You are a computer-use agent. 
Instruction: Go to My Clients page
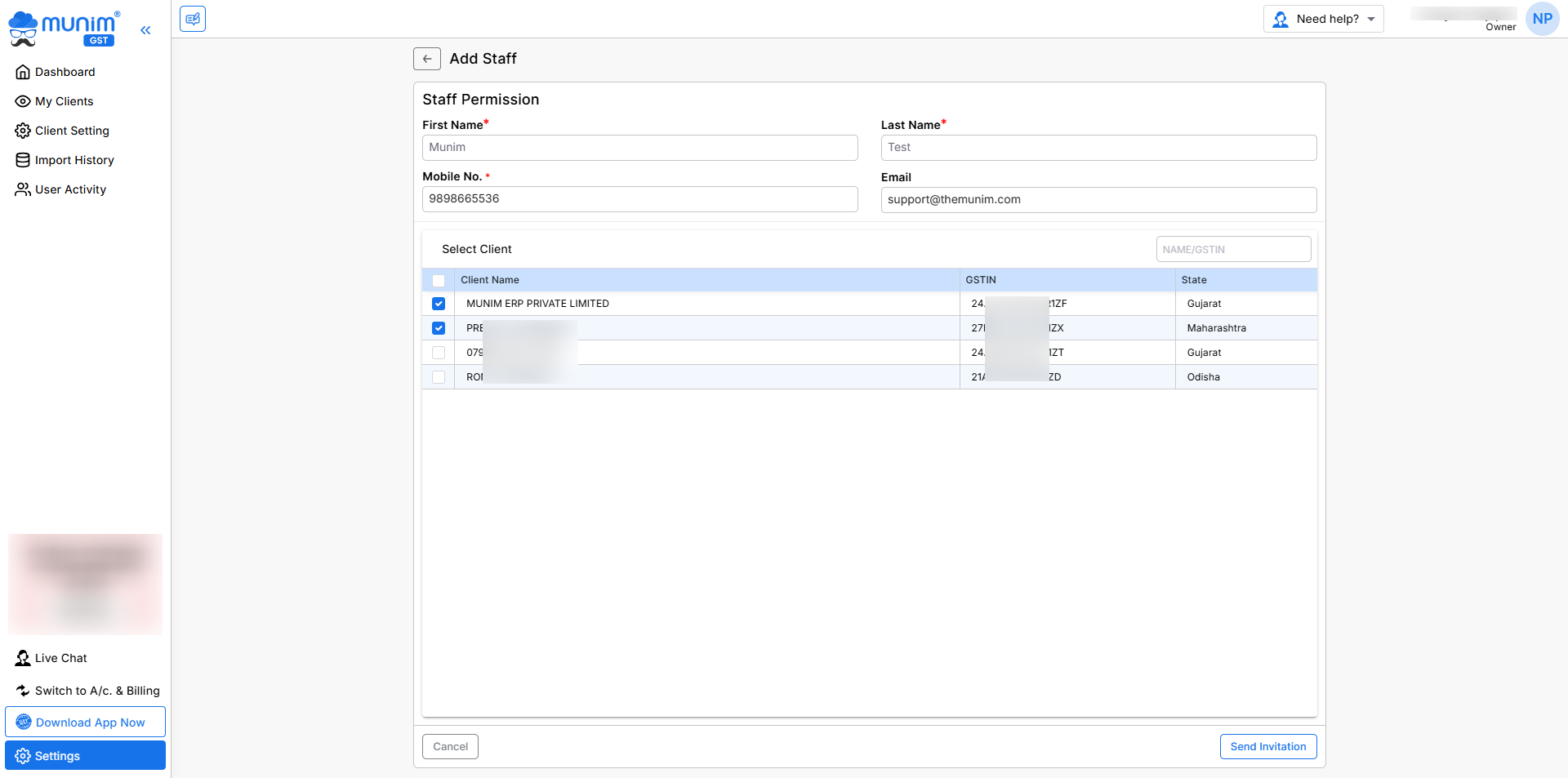point(64,101)
